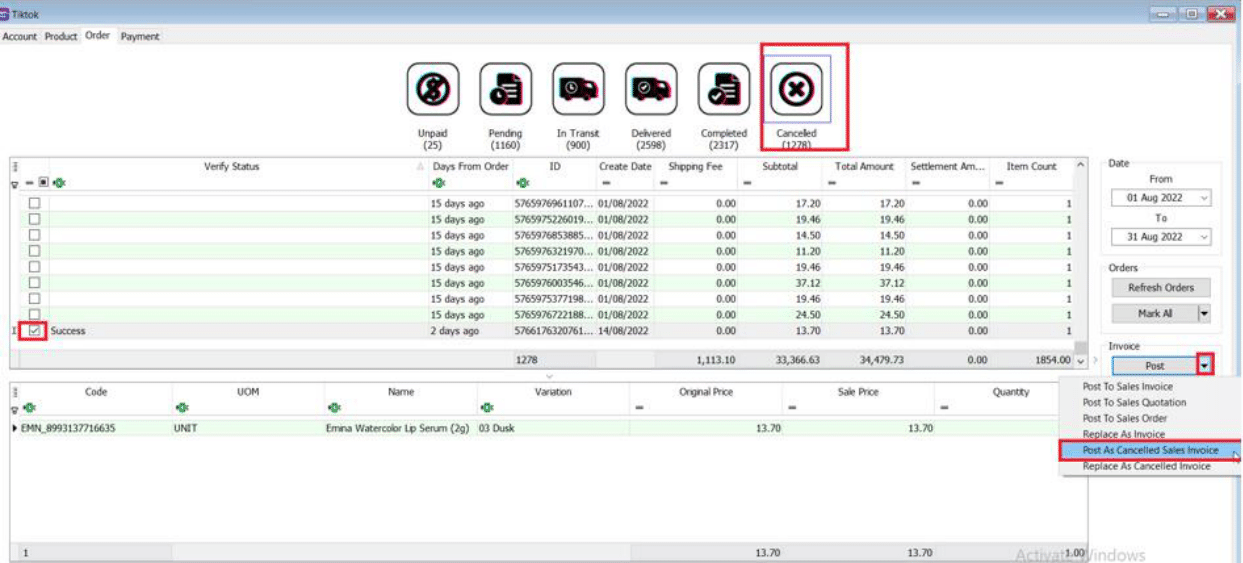
Task: Click the Refresh Orders button
Action: pos(1160,288)
